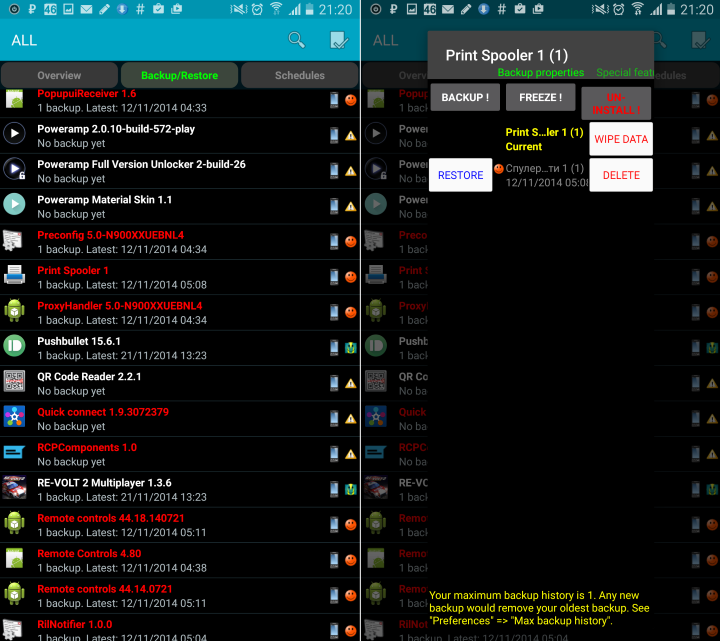The width and height of the screenshot is (720, 641).
Task: Tap the mail notification icon in status bar
Action: pos(86,9)
